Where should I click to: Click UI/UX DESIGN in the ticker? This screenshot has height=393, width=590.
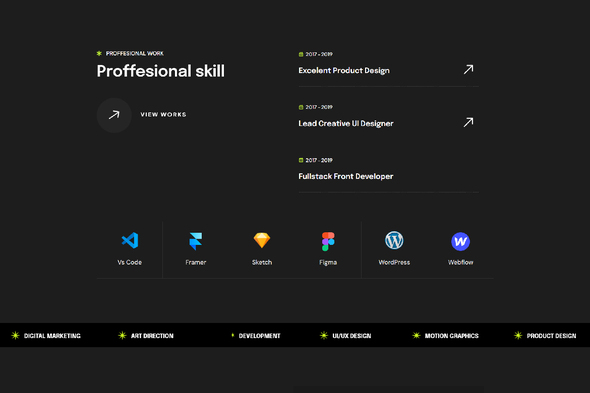click(x=351, y=336)
